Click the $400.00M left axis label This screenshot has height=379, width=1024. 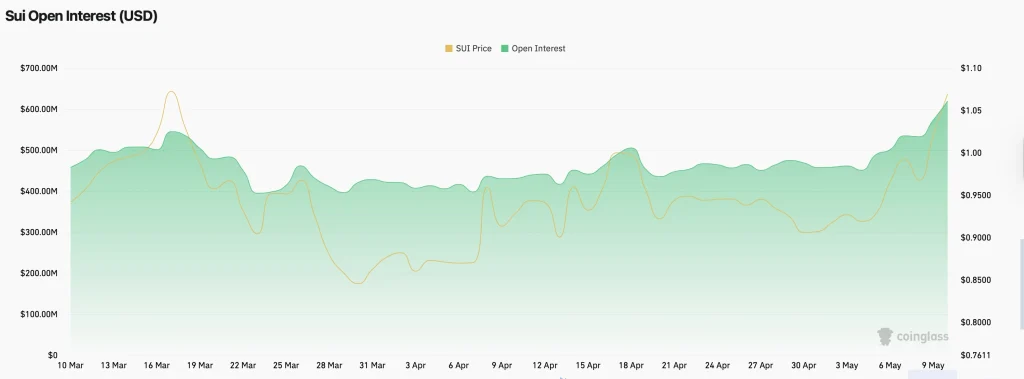pyautogui.click(x=39, y=191)
